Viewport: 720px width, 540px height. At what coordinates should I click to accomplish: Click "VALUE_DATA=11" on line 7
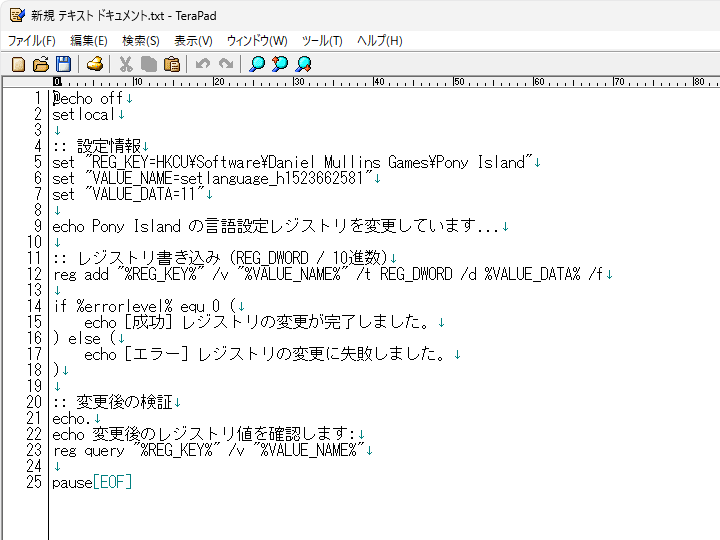coord(144,195)
